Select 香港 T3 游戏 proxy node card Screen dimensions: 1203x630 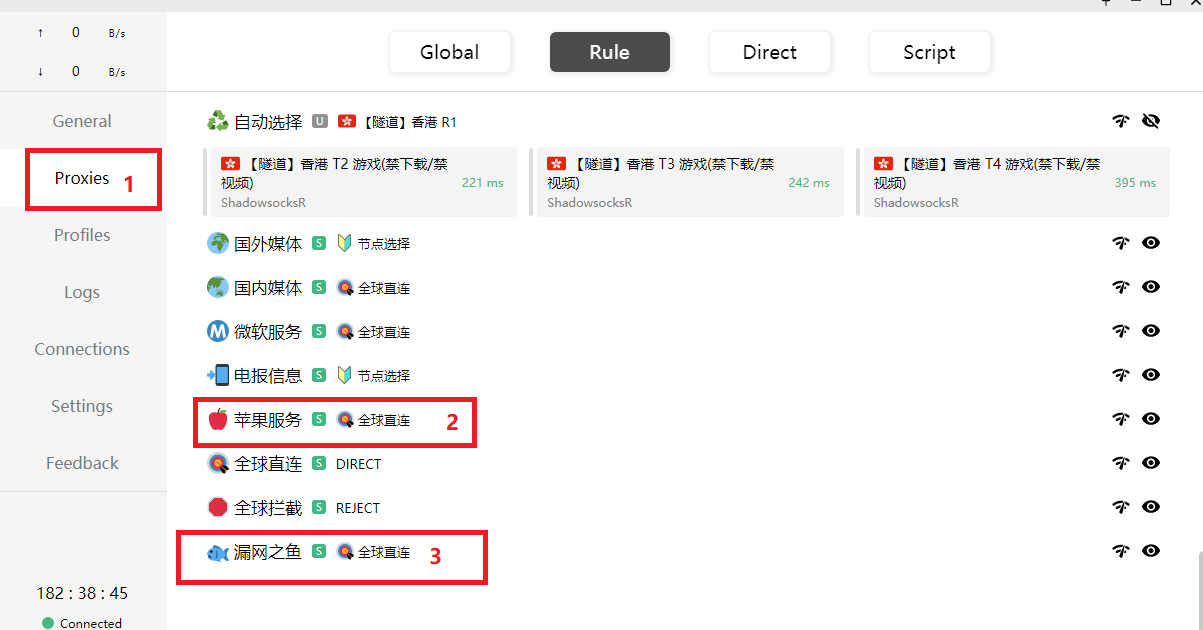coord(689,182)
